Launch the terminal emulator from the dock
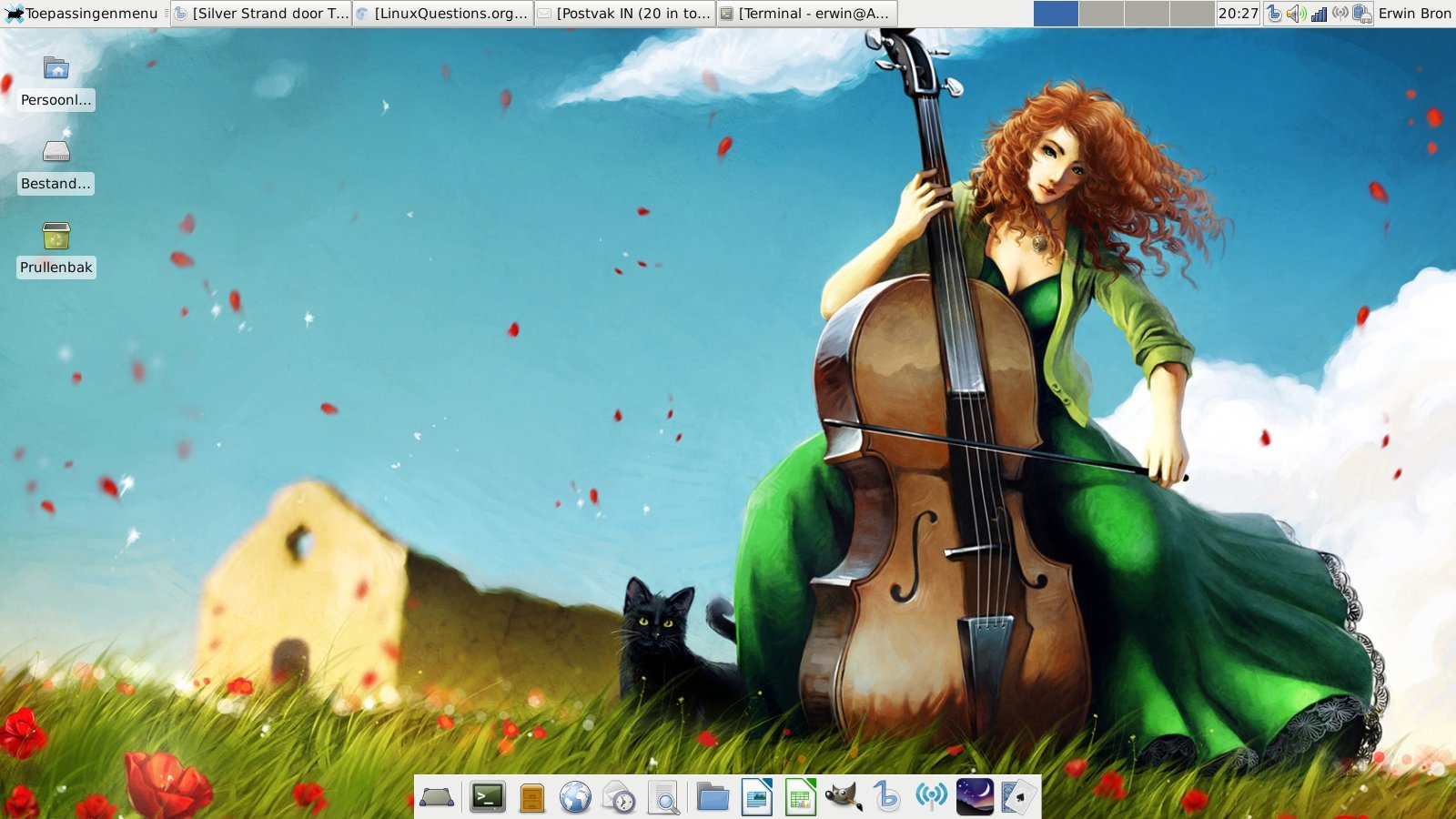The height and width of the screenshot is (819, 1456). click(x=488, y=798)
